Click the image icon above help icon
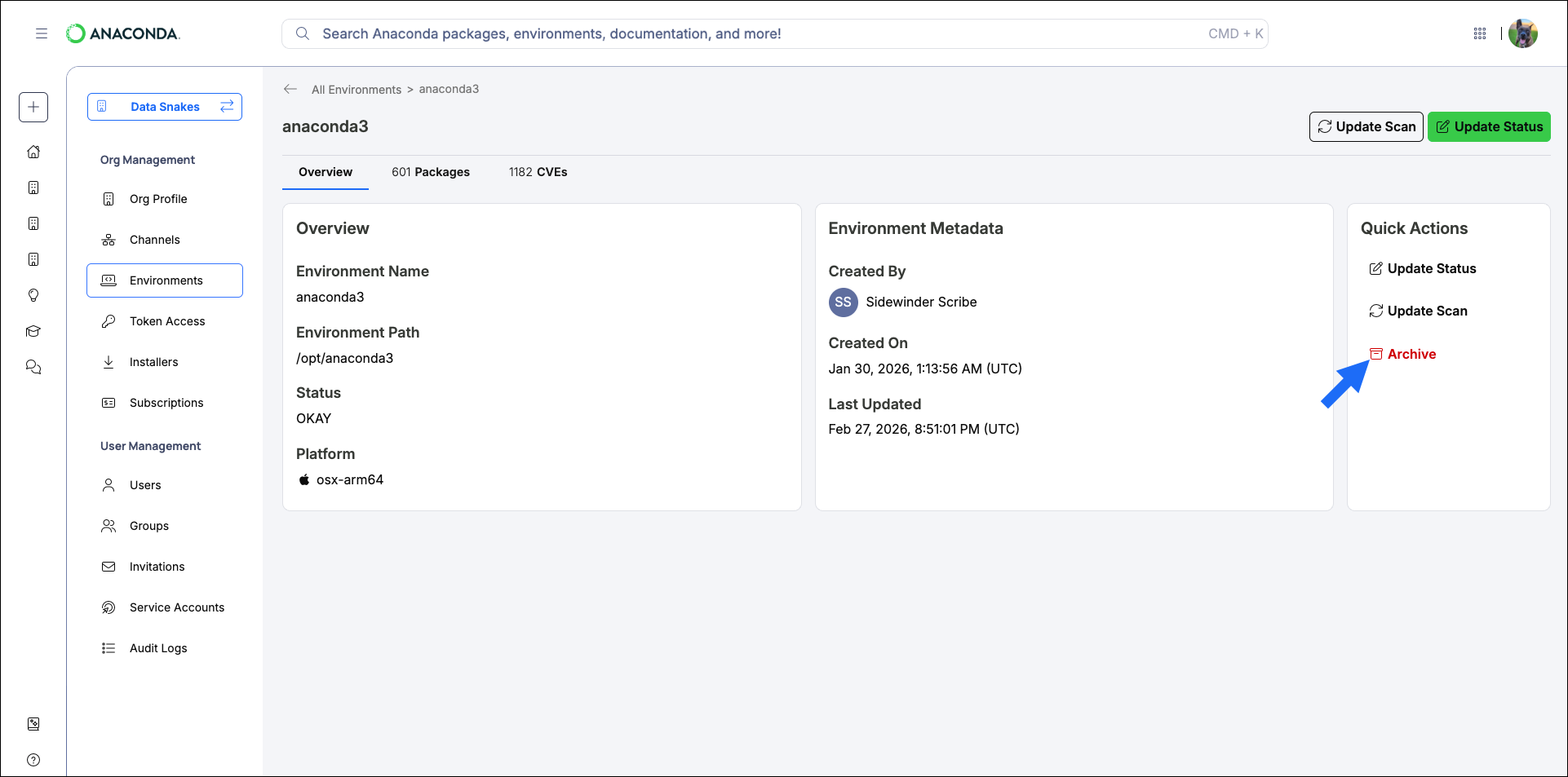The width and height of the screenshot is (1568, 777). (33, 724)
